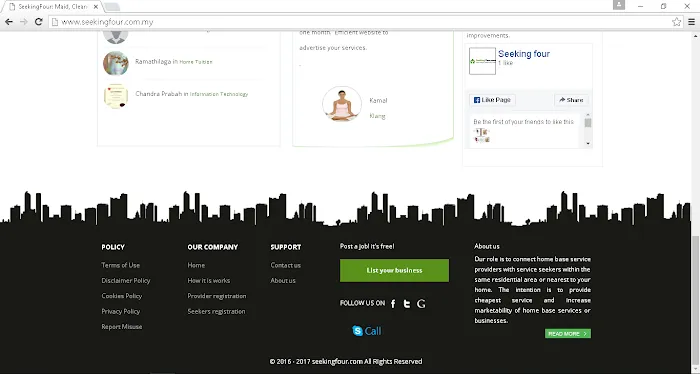Screen dimensions: 700x374
Task: Click the green READ MORE button
Action: 568,334
